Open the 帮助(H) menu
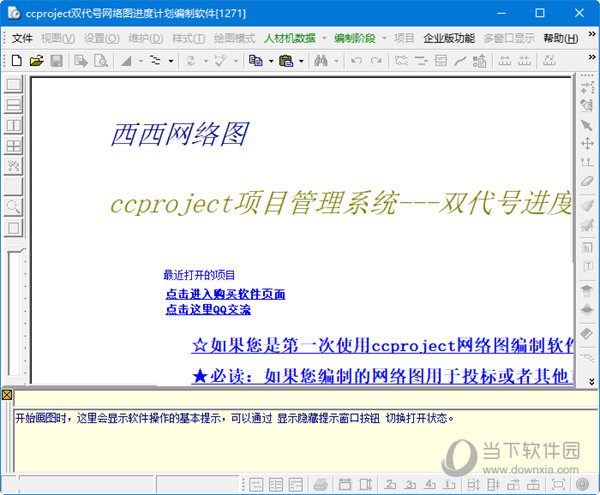This screenshot has width=600, height=495. tap(561, 38)
